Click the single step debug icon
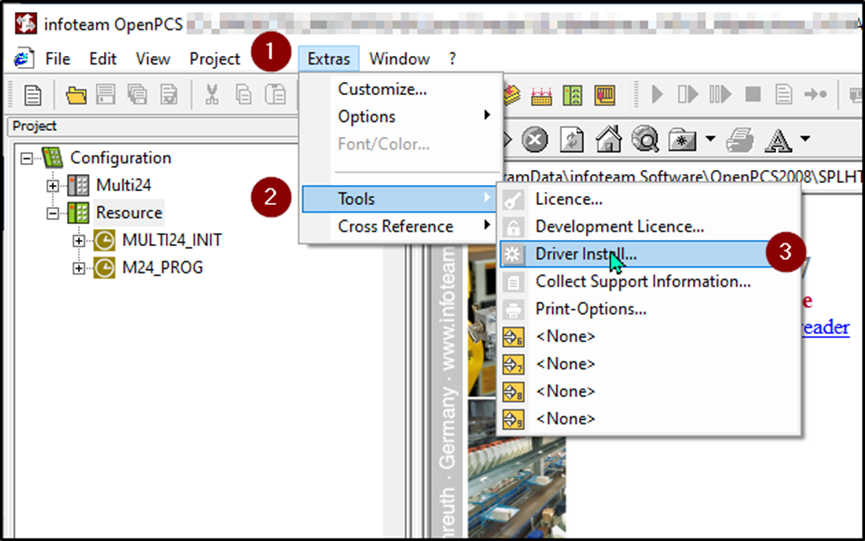The image size is (865, 541). (688, 94)
